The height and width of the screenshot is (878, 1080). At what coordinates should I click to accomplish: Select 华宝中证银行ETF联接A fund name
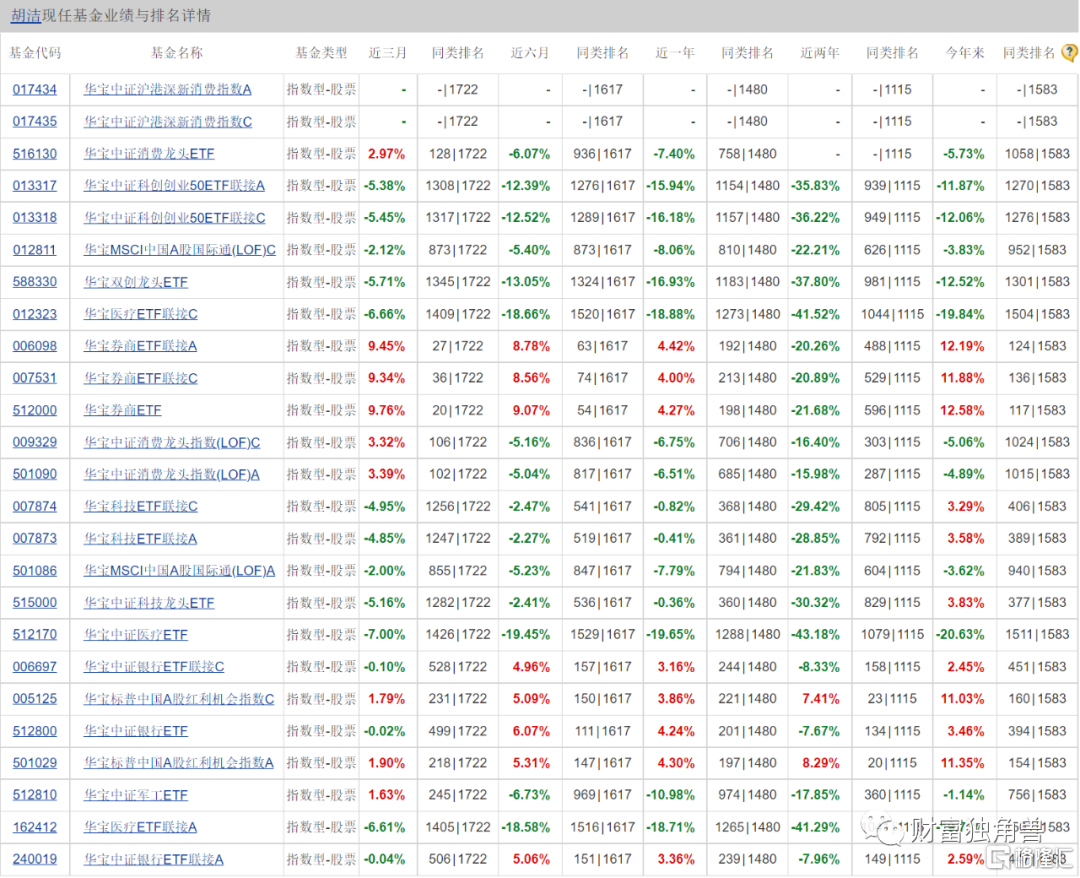click(154, 859)
